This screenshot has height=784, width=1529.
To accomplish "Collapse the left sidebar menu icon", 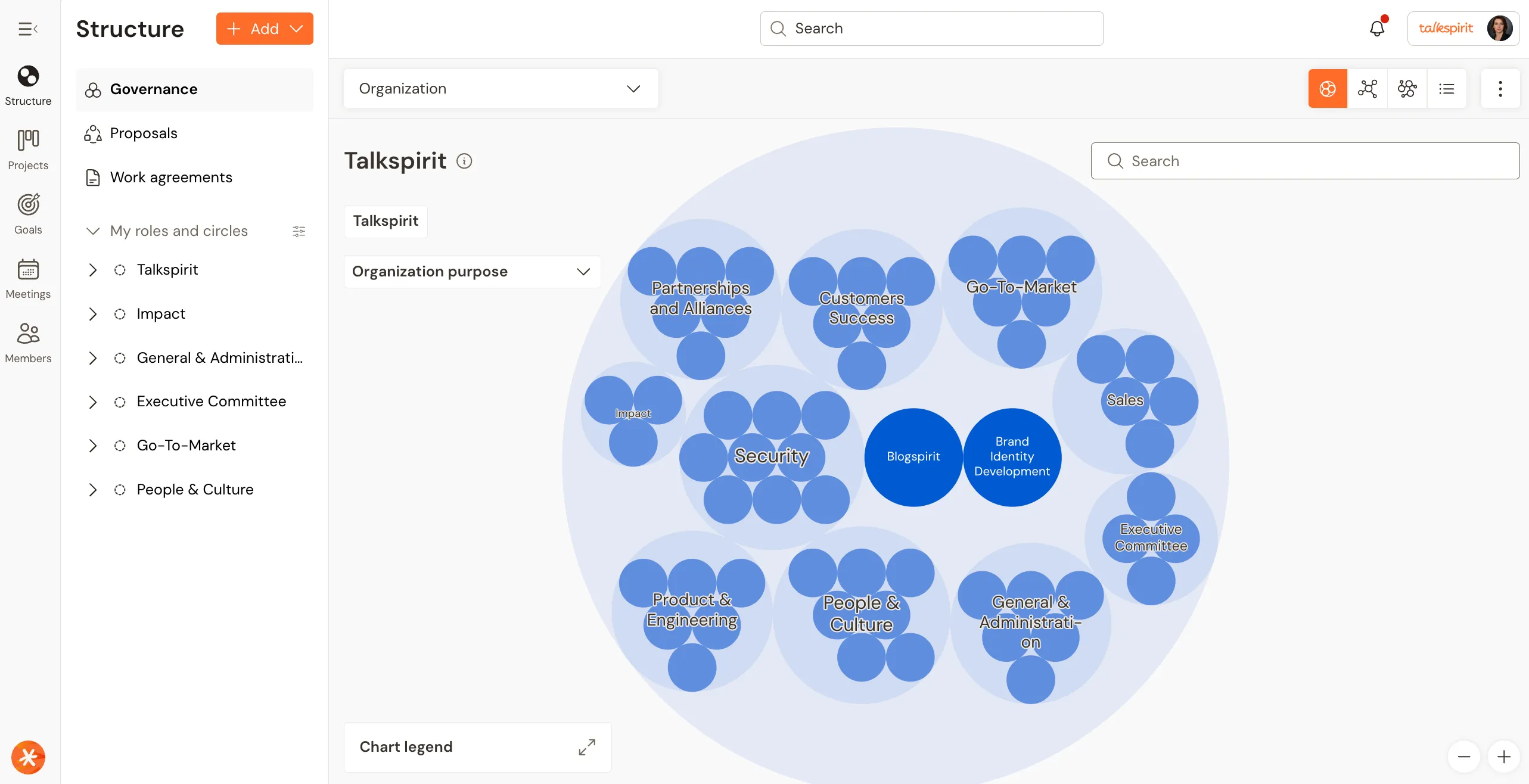I will 27,29.
